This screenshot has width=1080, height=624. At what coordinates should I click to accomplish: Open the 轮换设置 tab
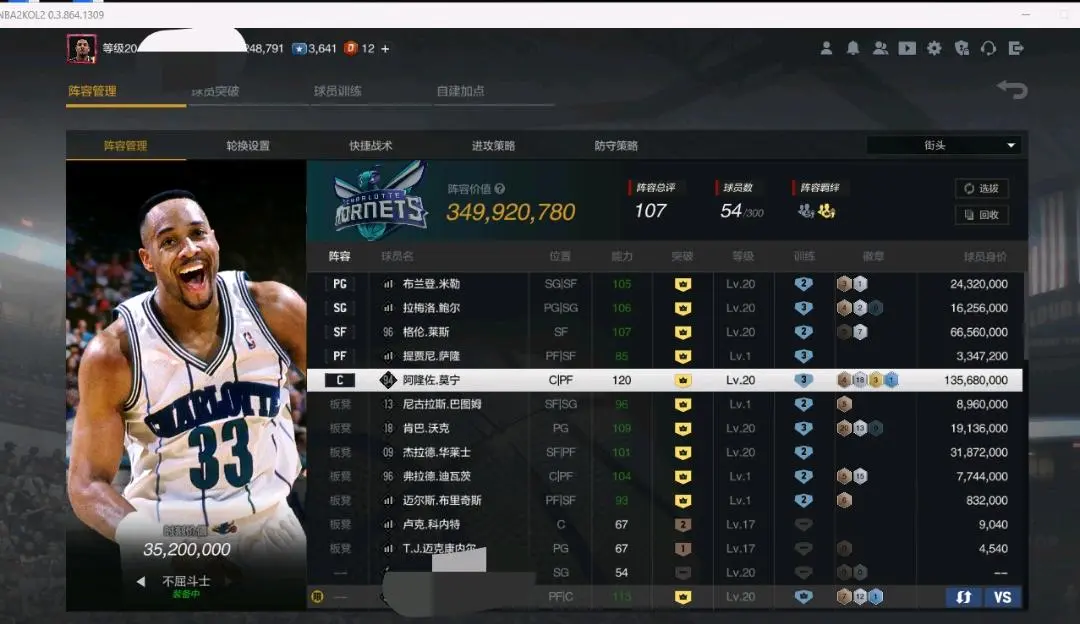tap(248, 146)
